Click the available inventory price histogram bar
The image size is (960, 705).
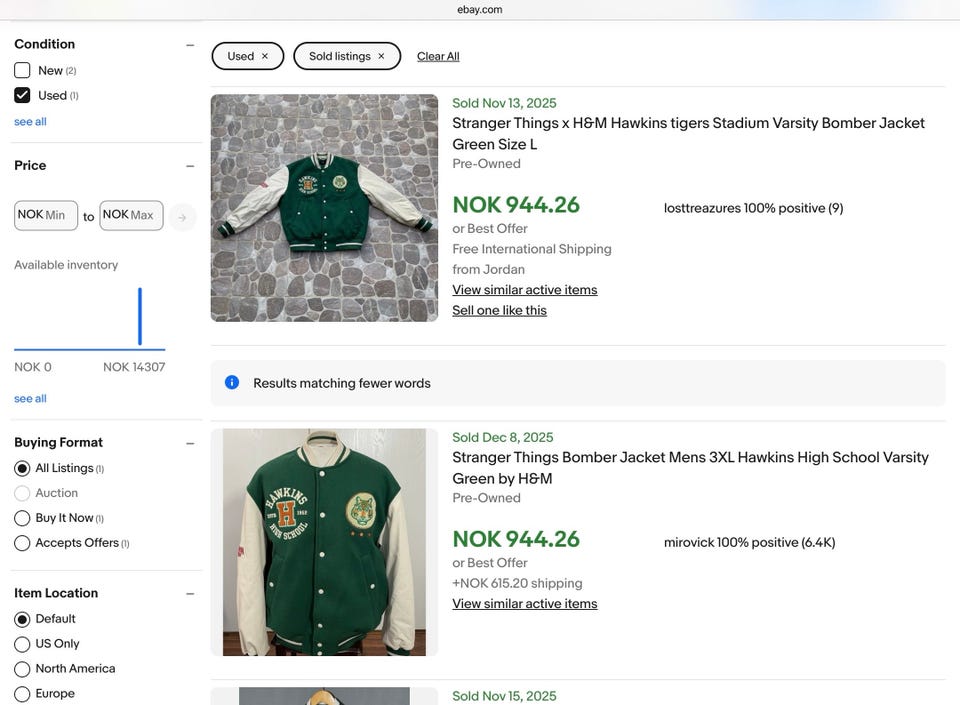point(140,317)
